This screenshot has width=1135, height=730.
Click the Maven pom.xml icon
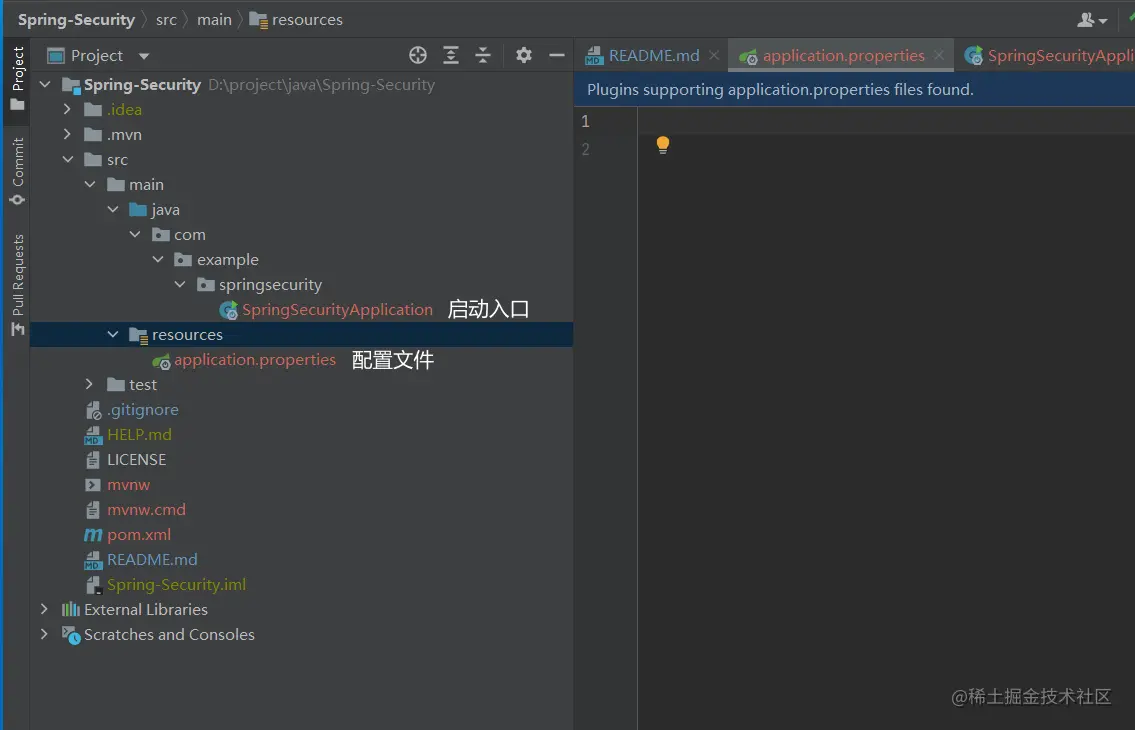93,535
